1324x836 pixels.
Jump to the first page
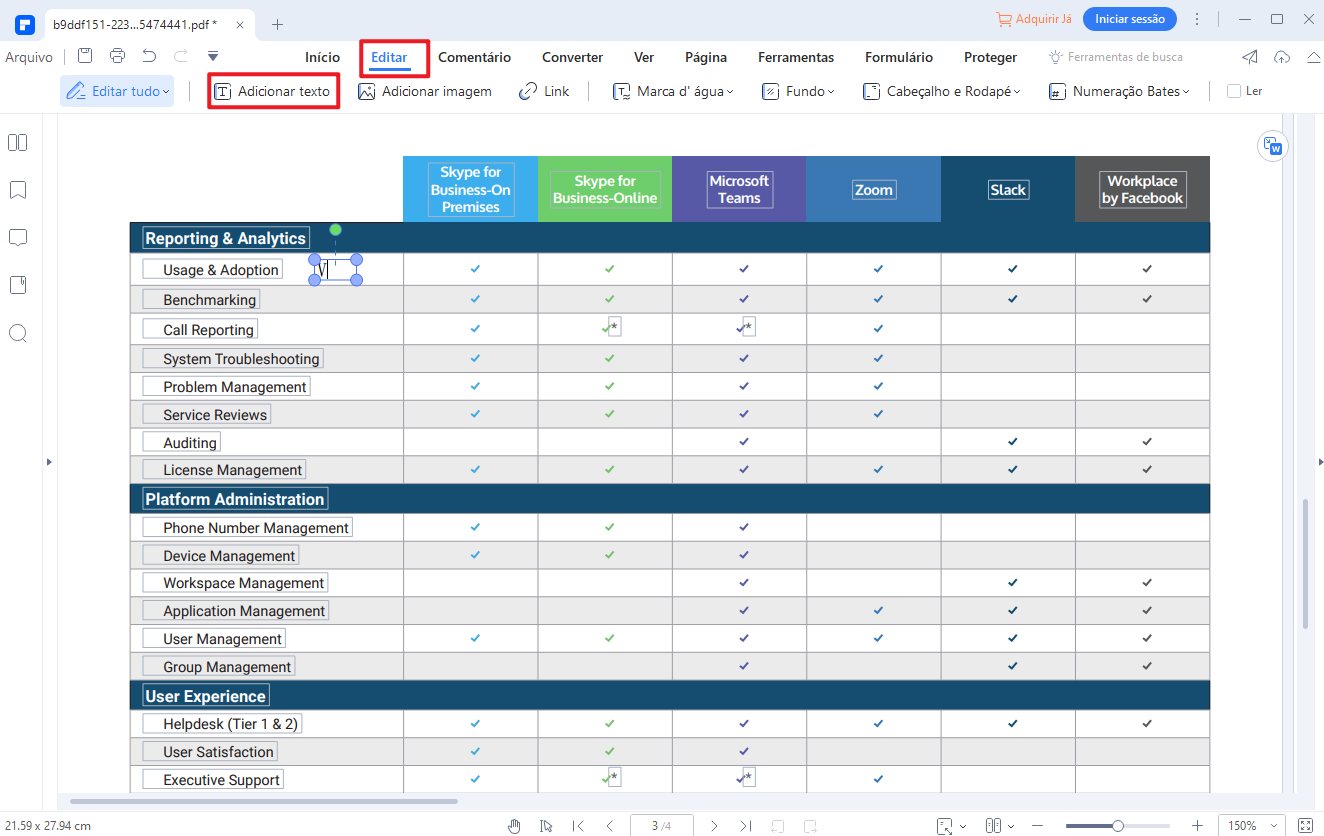point(578,826)
